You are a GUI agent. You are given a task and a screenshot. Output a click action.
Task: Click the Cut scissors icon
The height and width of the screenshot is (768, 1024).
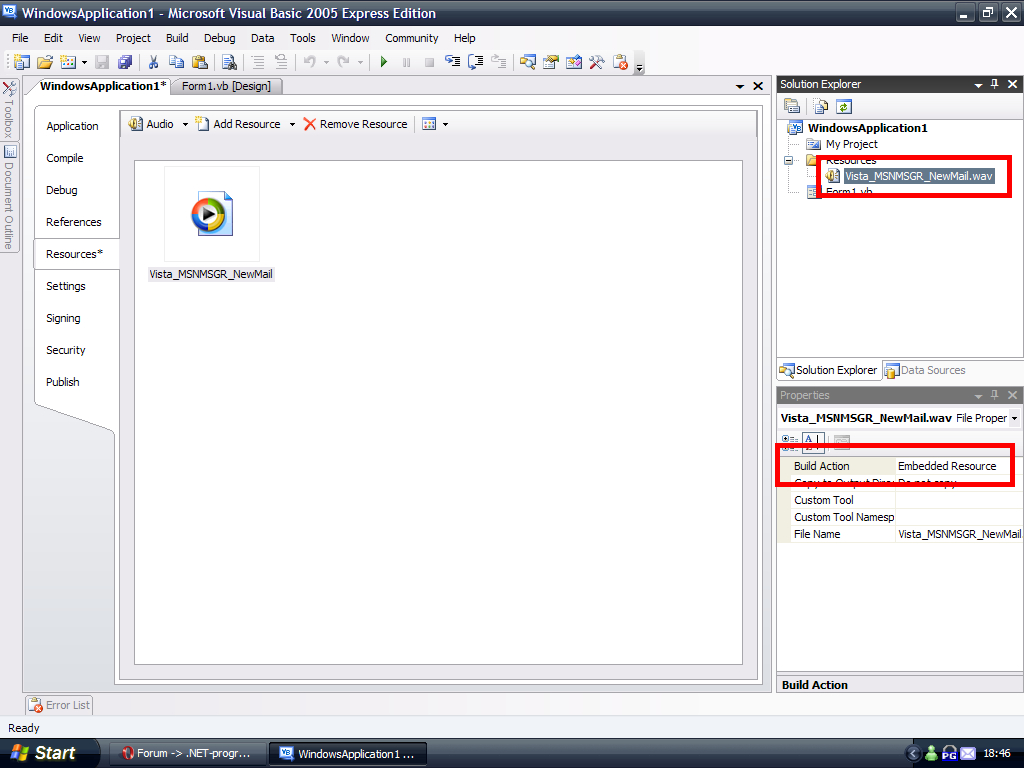click(x=153, y=62)
